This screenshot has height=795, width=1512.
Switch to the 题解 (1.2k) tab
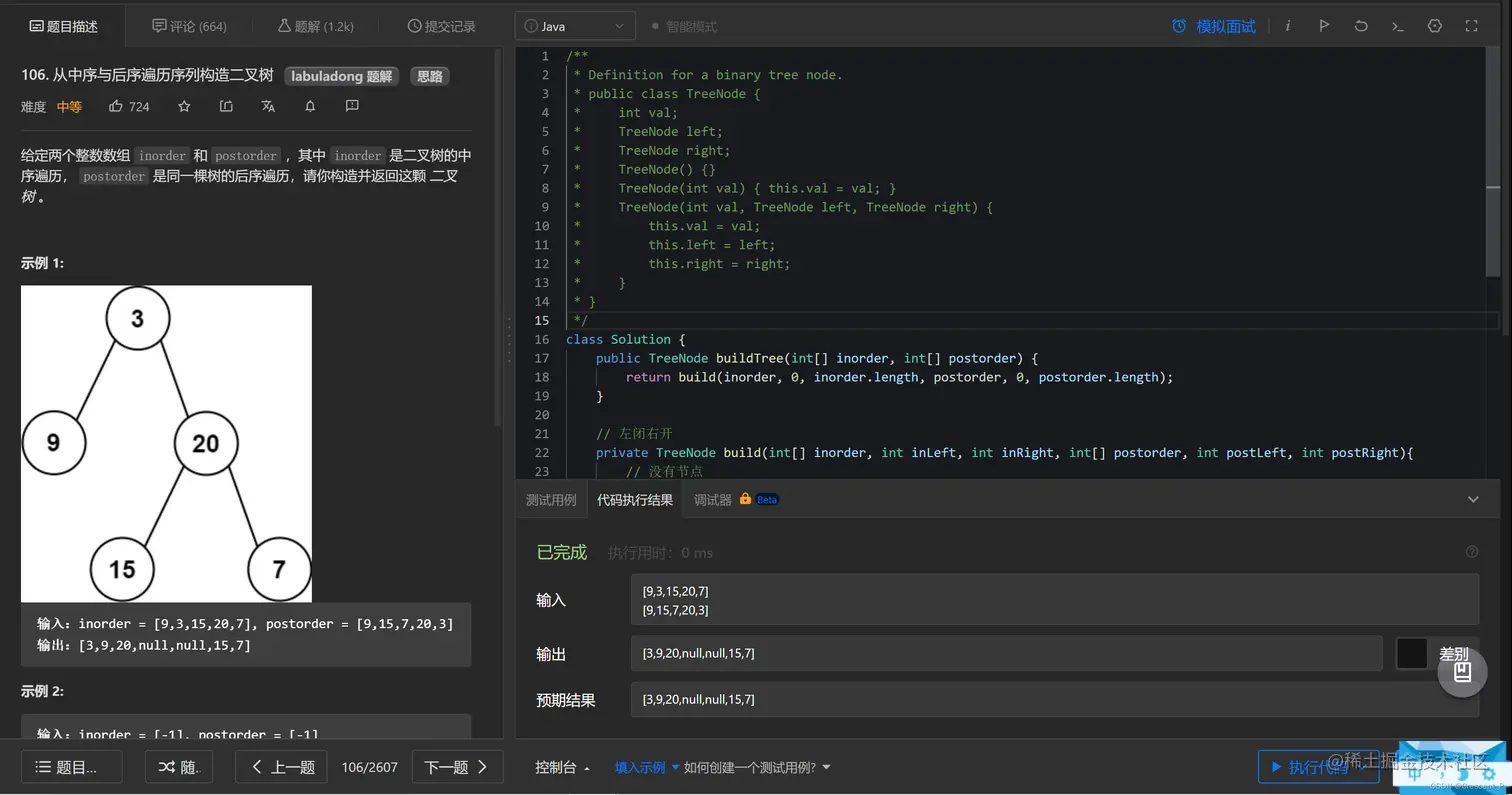coord(315,27)
